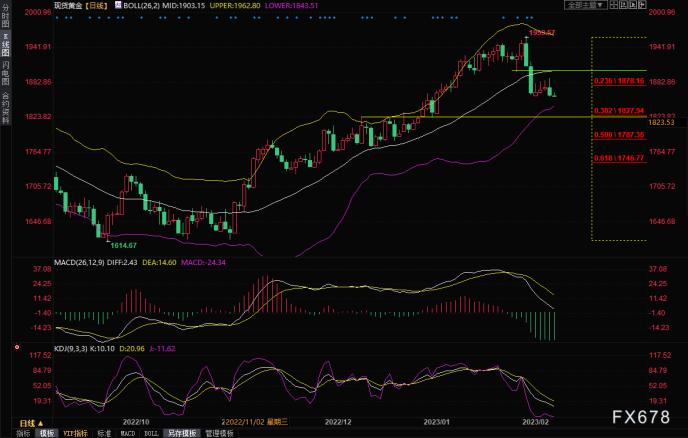
Task: Click the 管理模板 button
Action: (219, 433)
